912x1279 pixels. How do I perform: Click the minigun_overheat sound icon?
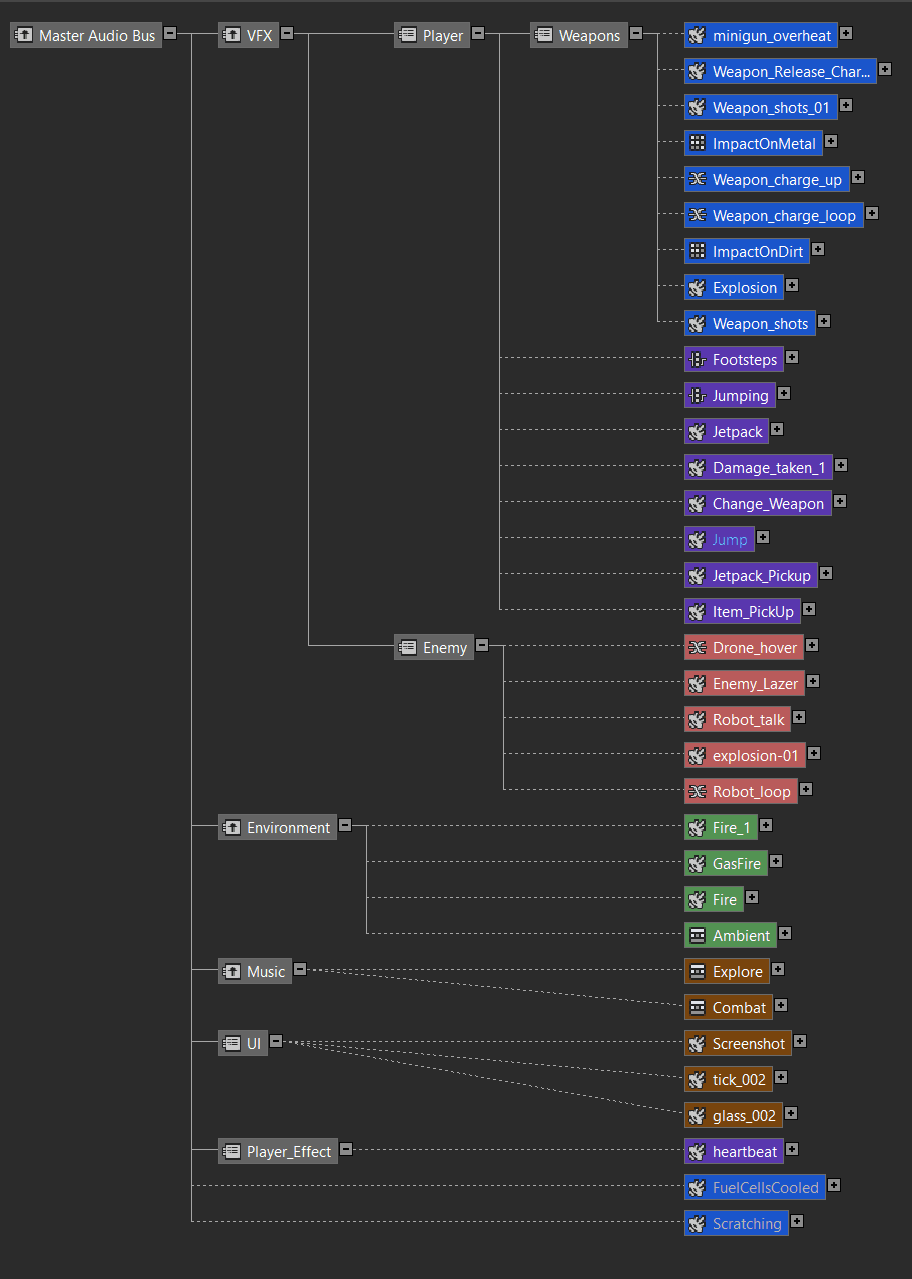(x=697, y=36)
